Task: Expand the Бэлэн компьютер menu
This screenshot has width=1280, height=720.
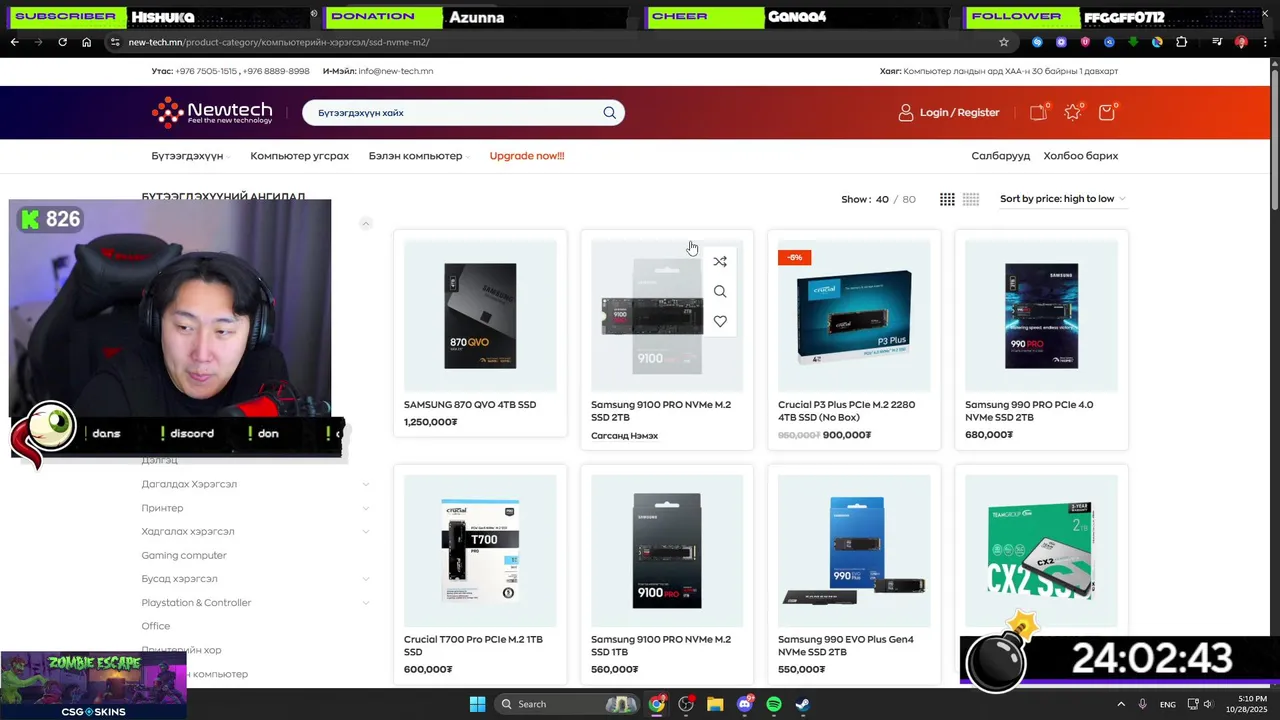Action: (x=419, y=156)
